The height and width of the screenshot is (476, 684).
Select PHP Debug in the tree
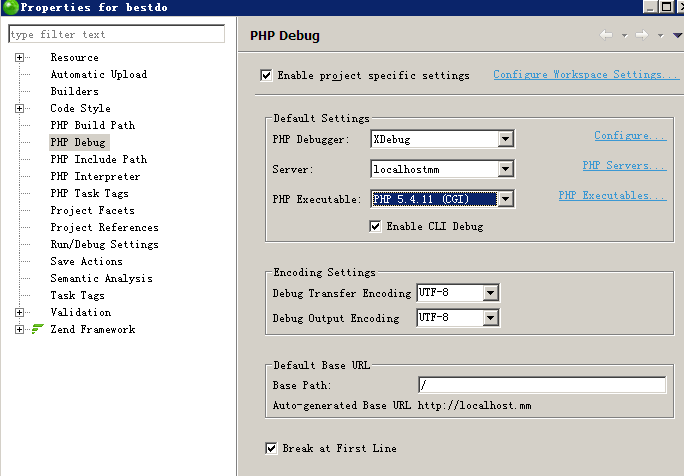point(78,142)
